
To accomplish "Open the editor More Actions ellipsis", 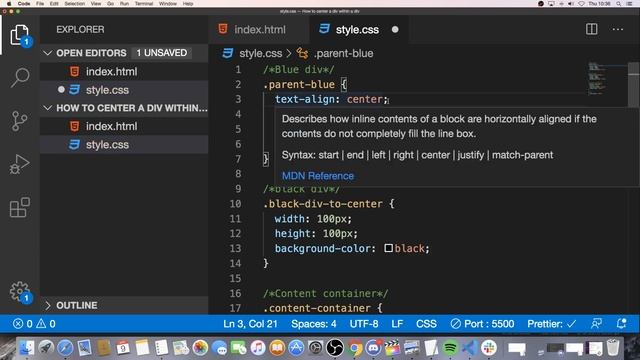I will (x=618, y=29).
